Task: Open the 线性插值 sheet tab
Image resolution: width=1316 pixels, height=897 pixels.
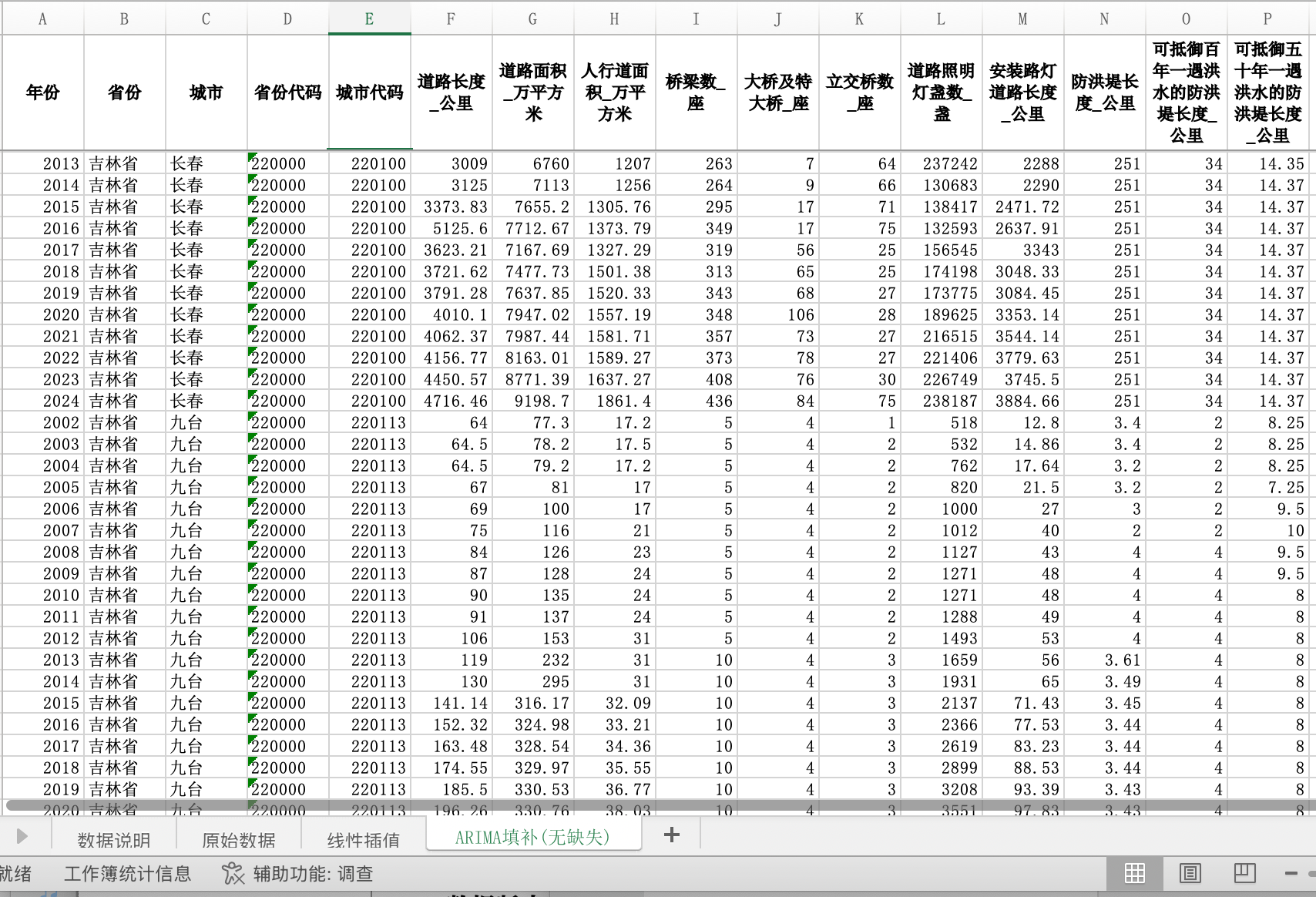Action: click(x=364, y=839)
